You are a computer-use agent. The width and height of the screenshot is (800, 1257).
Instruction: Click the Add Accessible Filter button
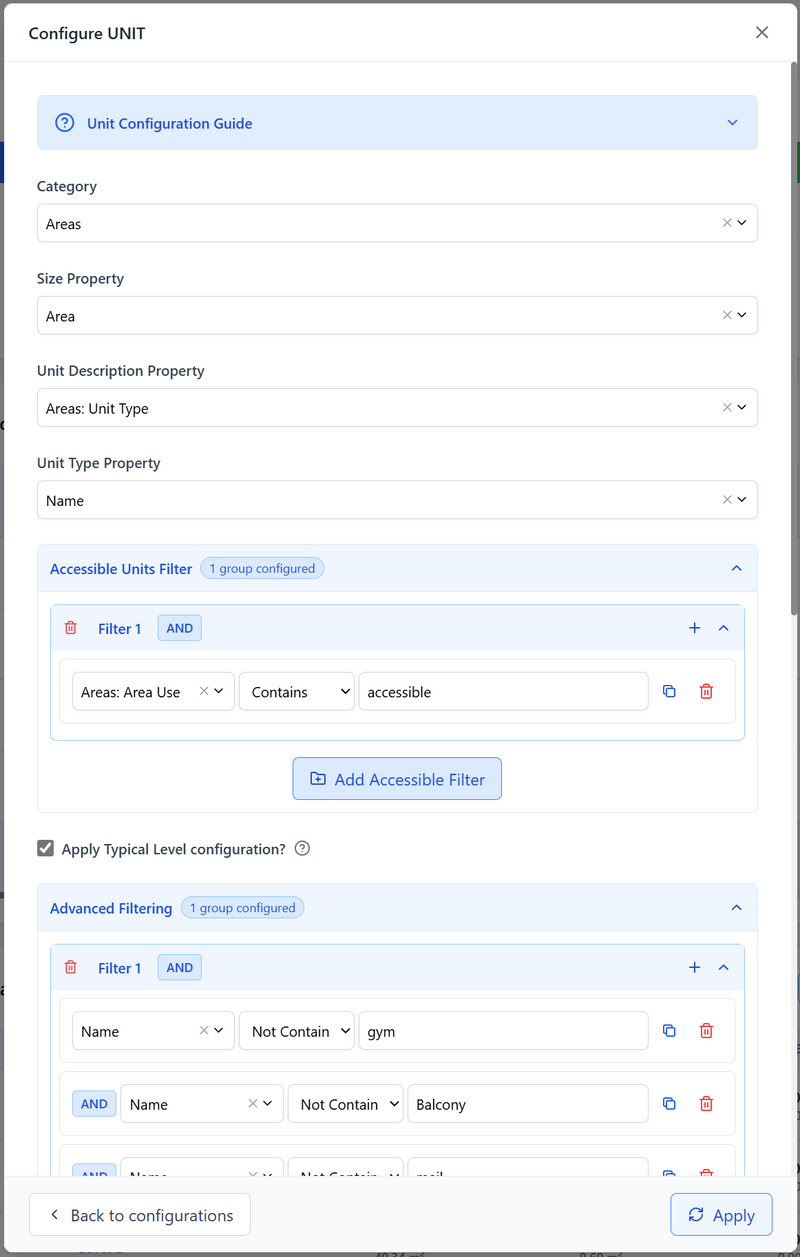pyautogui.click(x=397, y=779)
